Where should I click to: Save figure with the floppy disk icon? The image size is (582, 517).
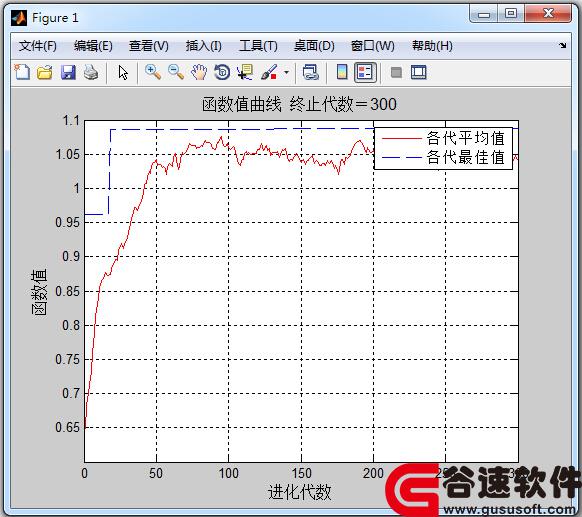[x=68, y=72]
